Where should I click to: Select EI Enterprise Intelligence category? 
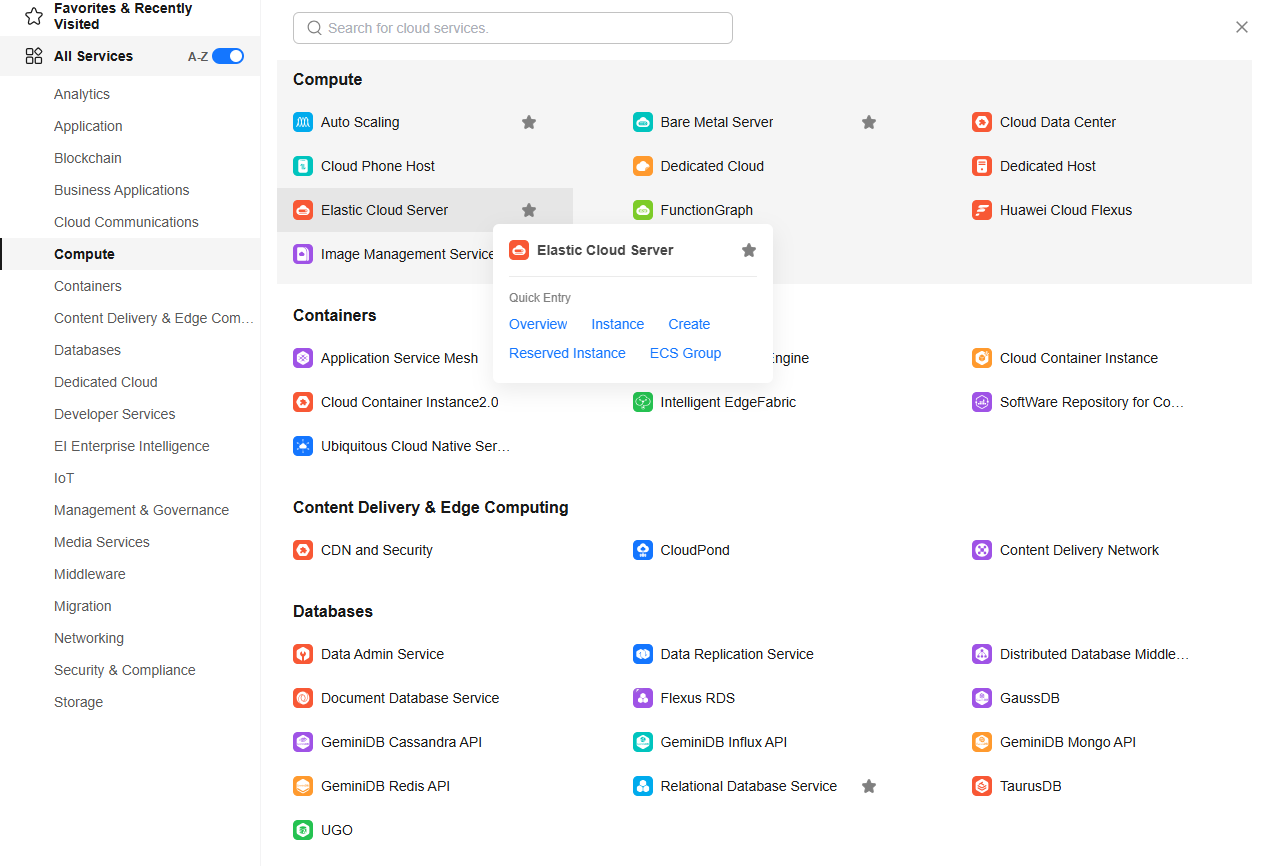[x=130, y=446]
